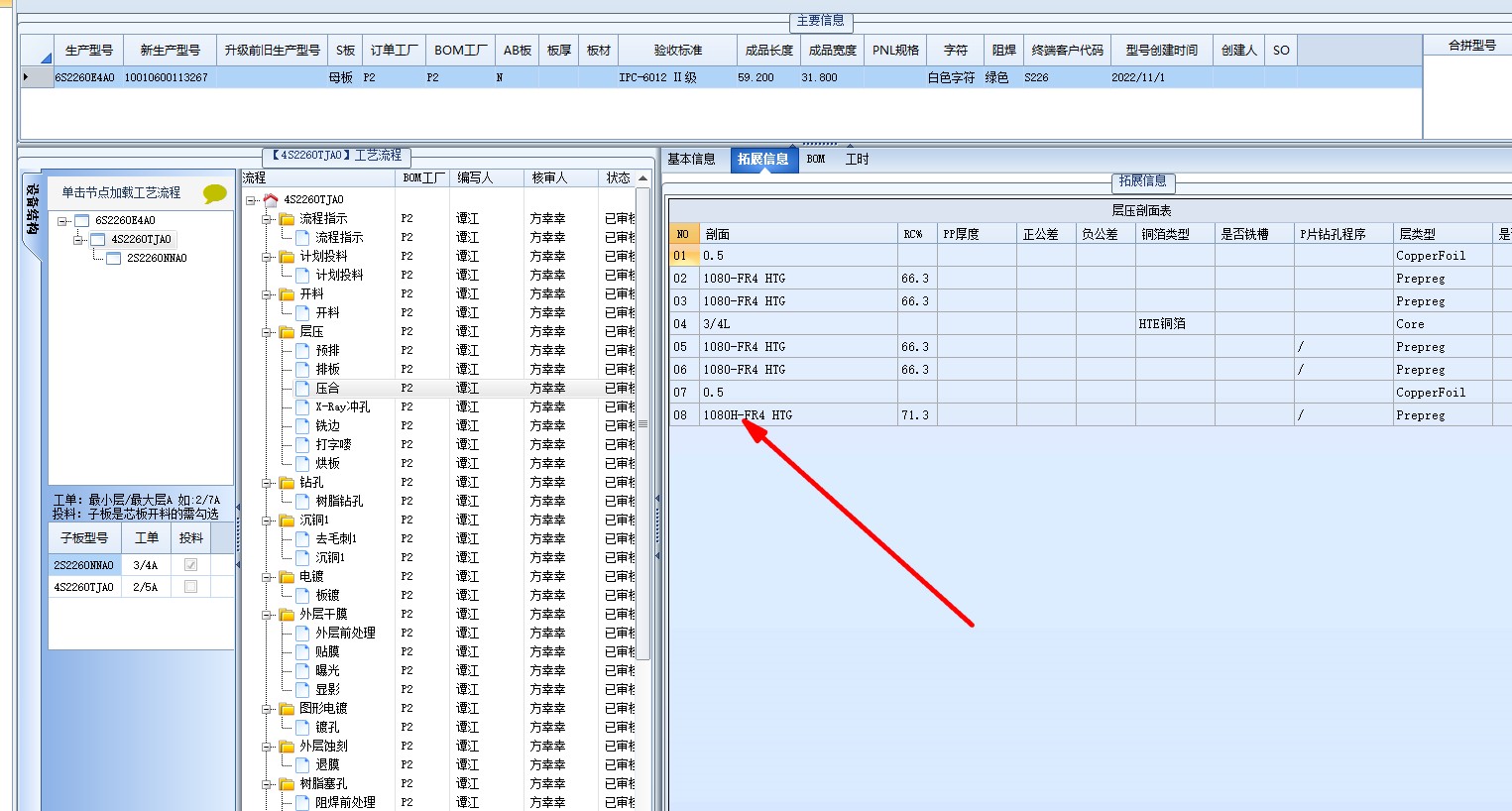Select the 阻焊前处理 step
Viewport: 1512px width, 811px height.
[345, 803]
